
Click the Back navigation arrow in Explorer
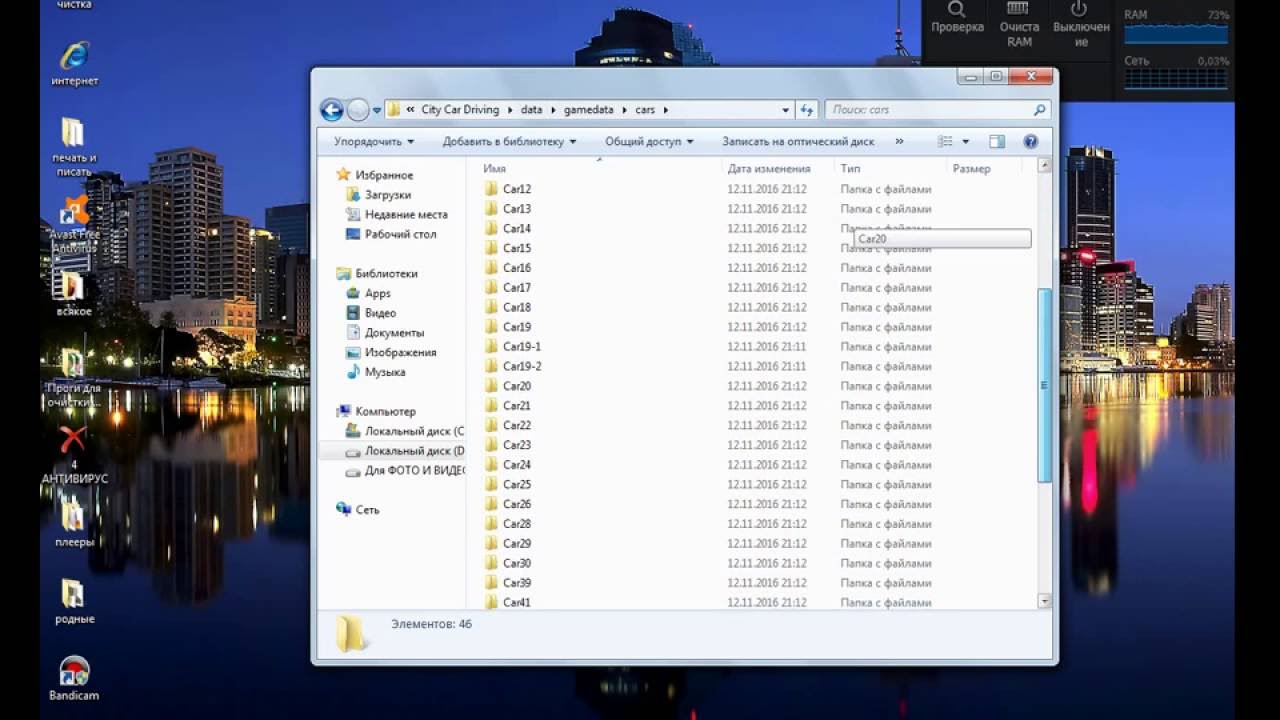(331, 110)
